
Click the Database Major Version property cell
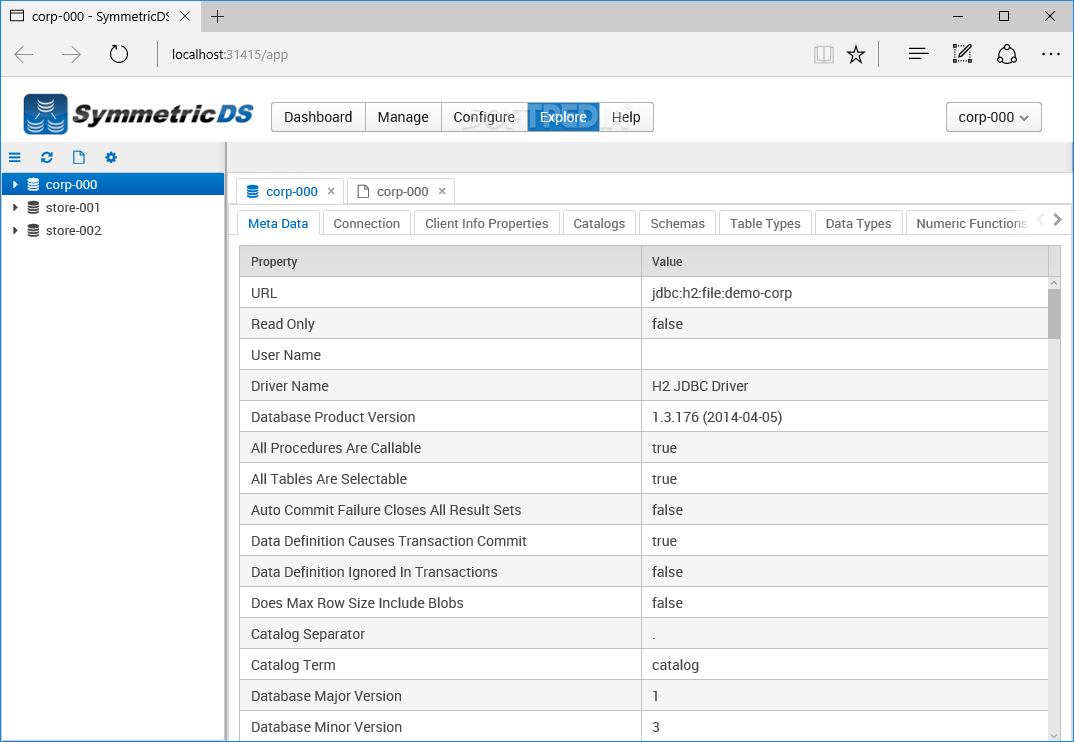(x=440, y=695)
